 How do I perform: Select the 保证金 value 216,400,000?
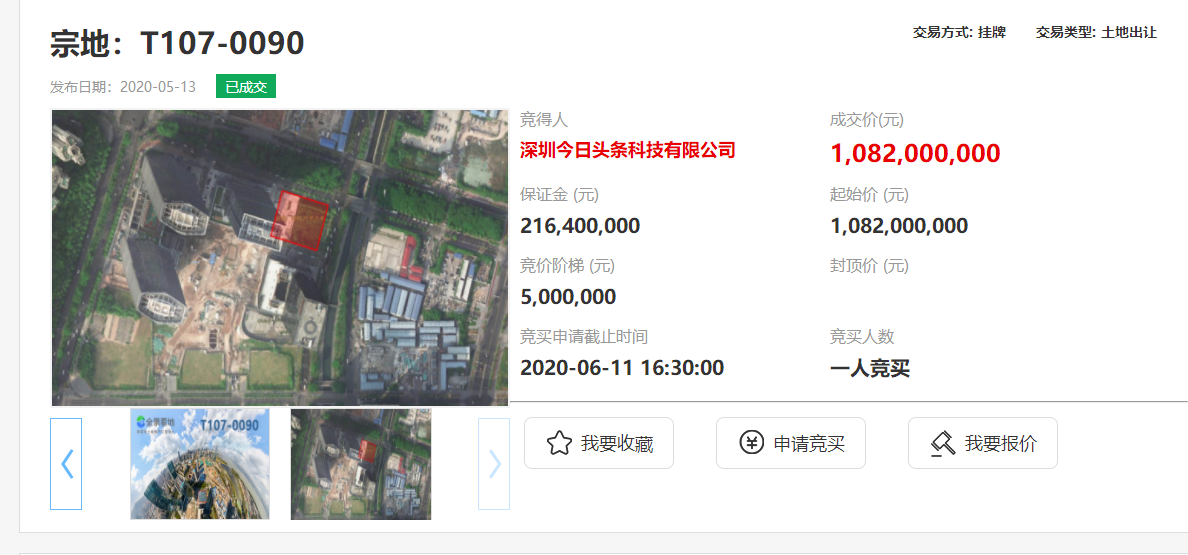pos(580,226)
